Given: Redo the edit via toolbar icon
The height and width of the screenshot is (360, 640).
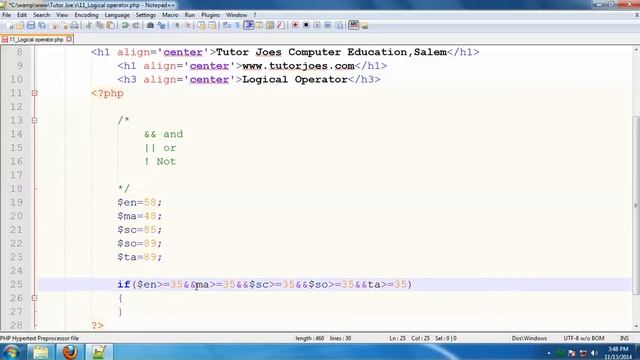Looking at the screenshot, I should pos(136,25).
